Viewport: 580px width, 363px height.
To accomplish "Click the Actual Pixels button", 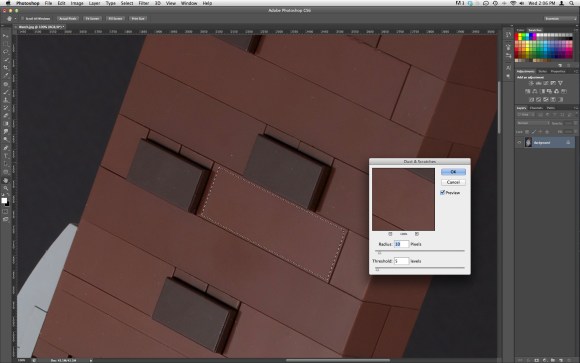I will point(68,19).
